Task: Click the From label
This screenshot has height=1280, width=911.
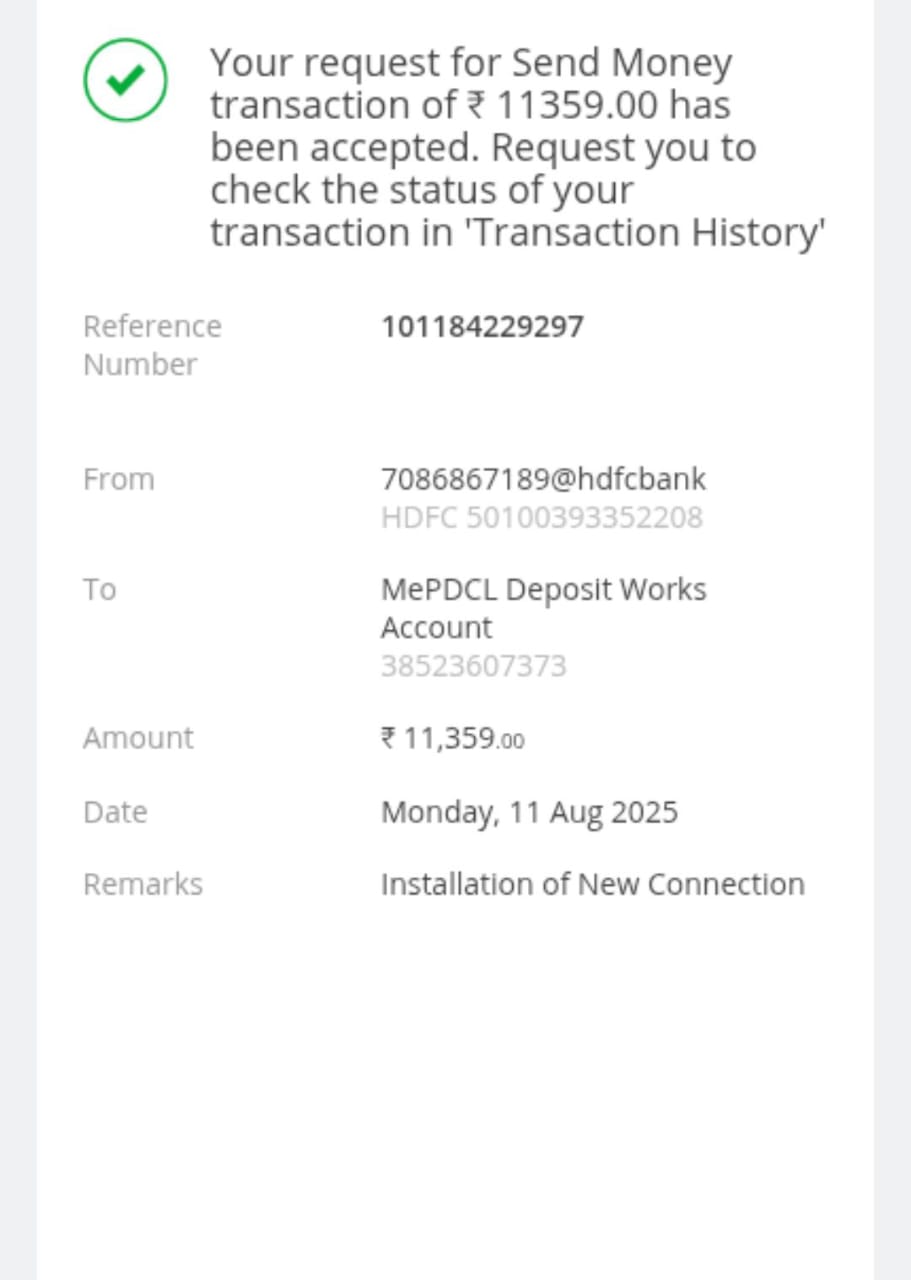Action: tap(119, 480)
